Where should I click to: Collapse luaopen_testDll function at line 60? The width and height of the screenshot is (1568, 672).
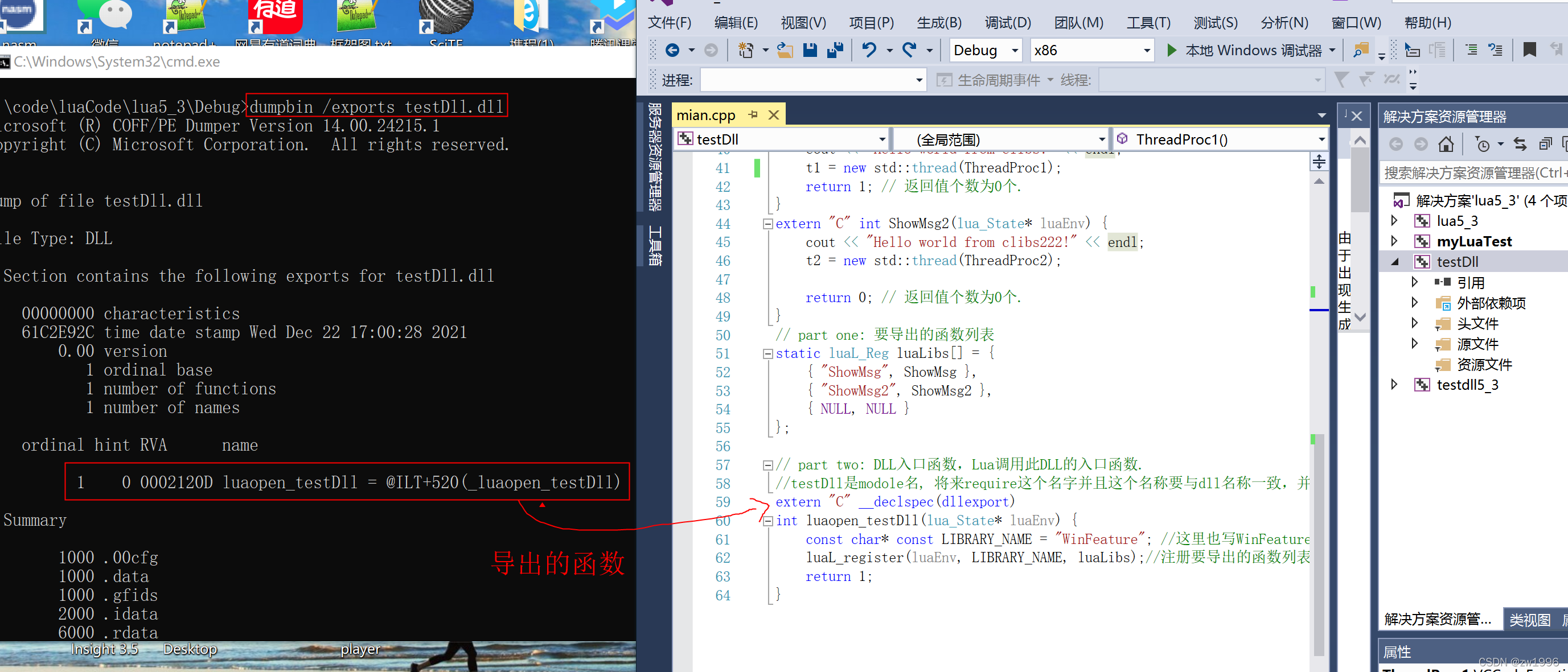click(767, 521)
